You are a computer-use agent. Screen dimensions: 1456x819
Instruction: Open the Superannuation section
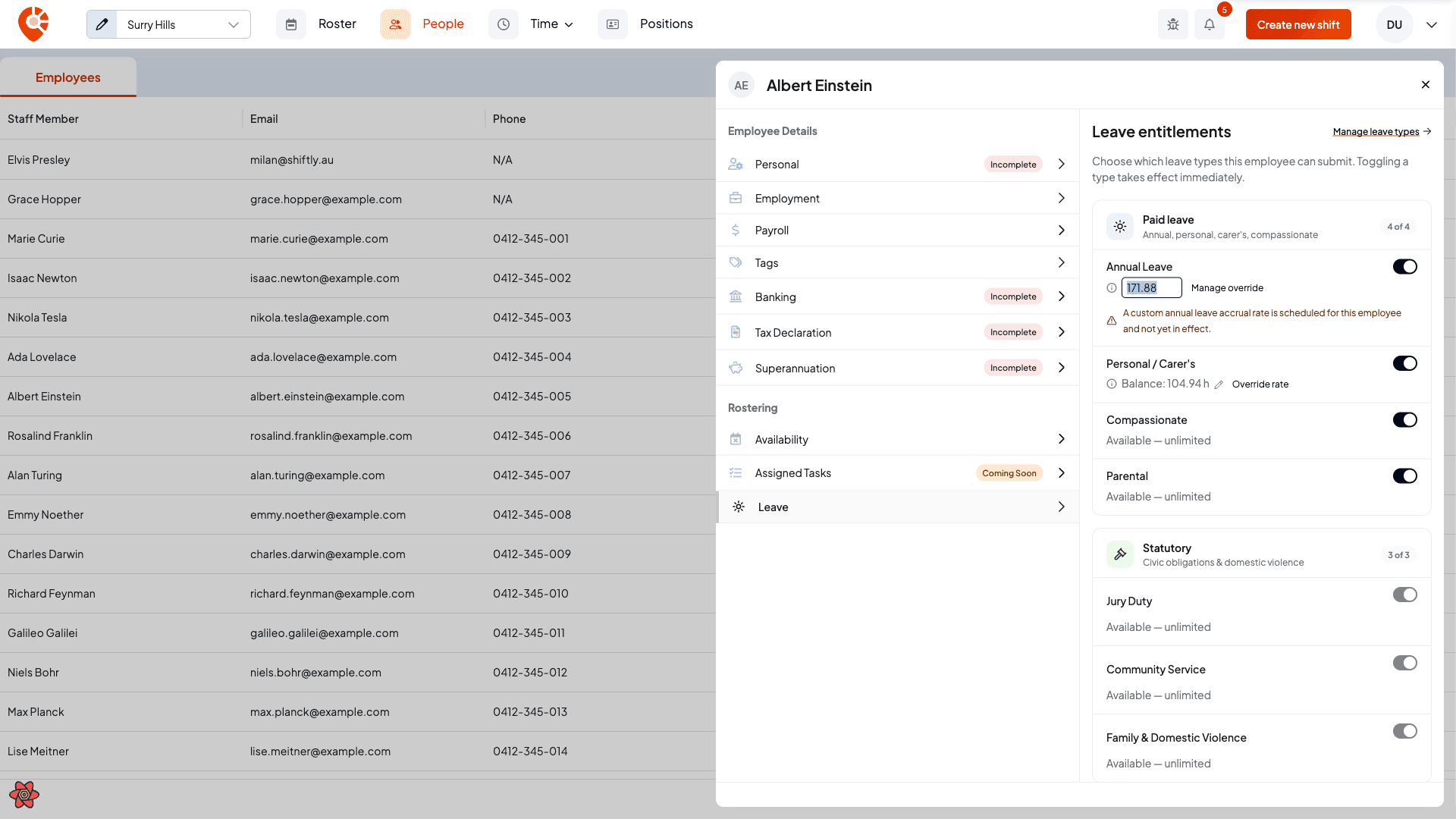click(x=897, y=368)
